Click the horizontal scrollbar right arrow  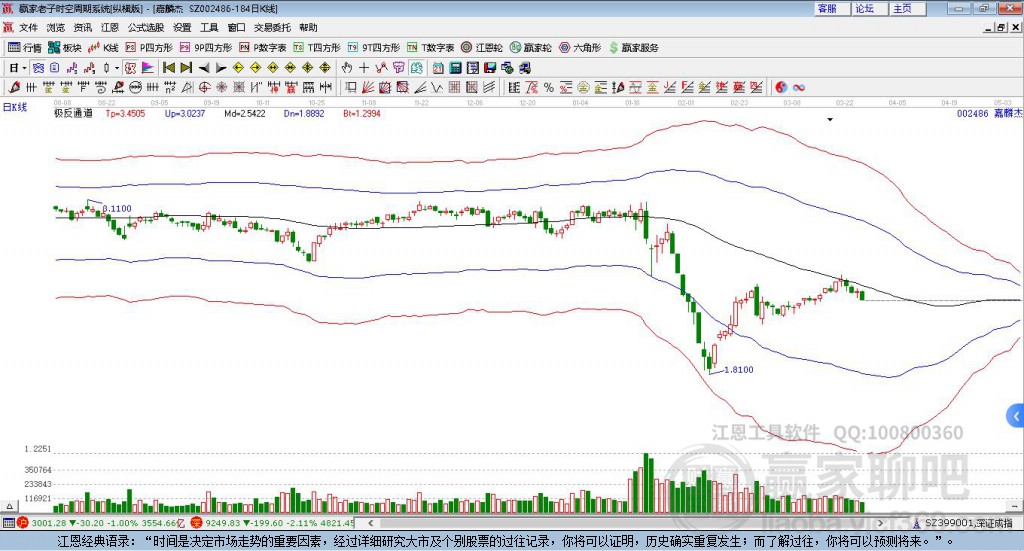click(880, 523)
